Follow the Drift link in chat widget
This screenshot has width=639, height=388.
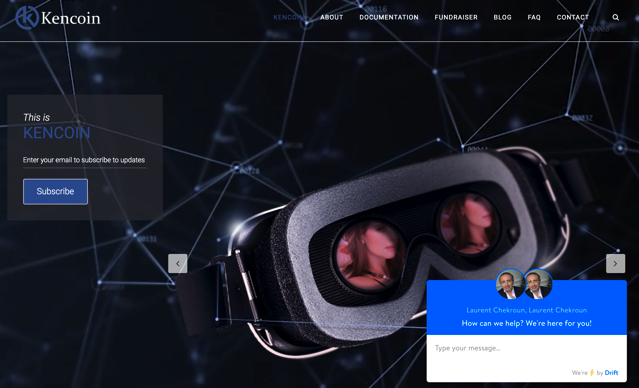click(x=611, y=373)
